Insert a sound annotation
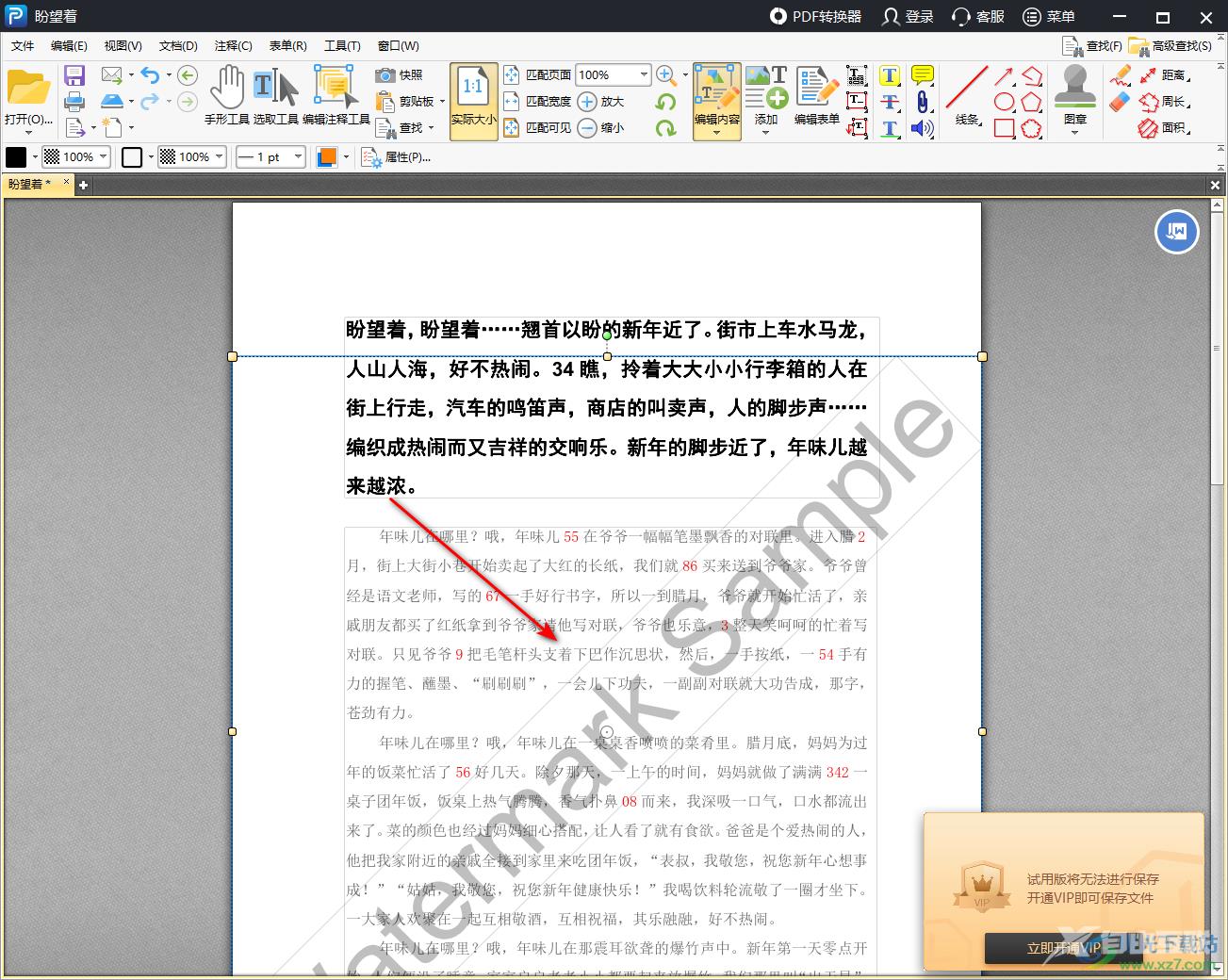Viewport: 1228px width, 980px height. click(x=923, y=128)
